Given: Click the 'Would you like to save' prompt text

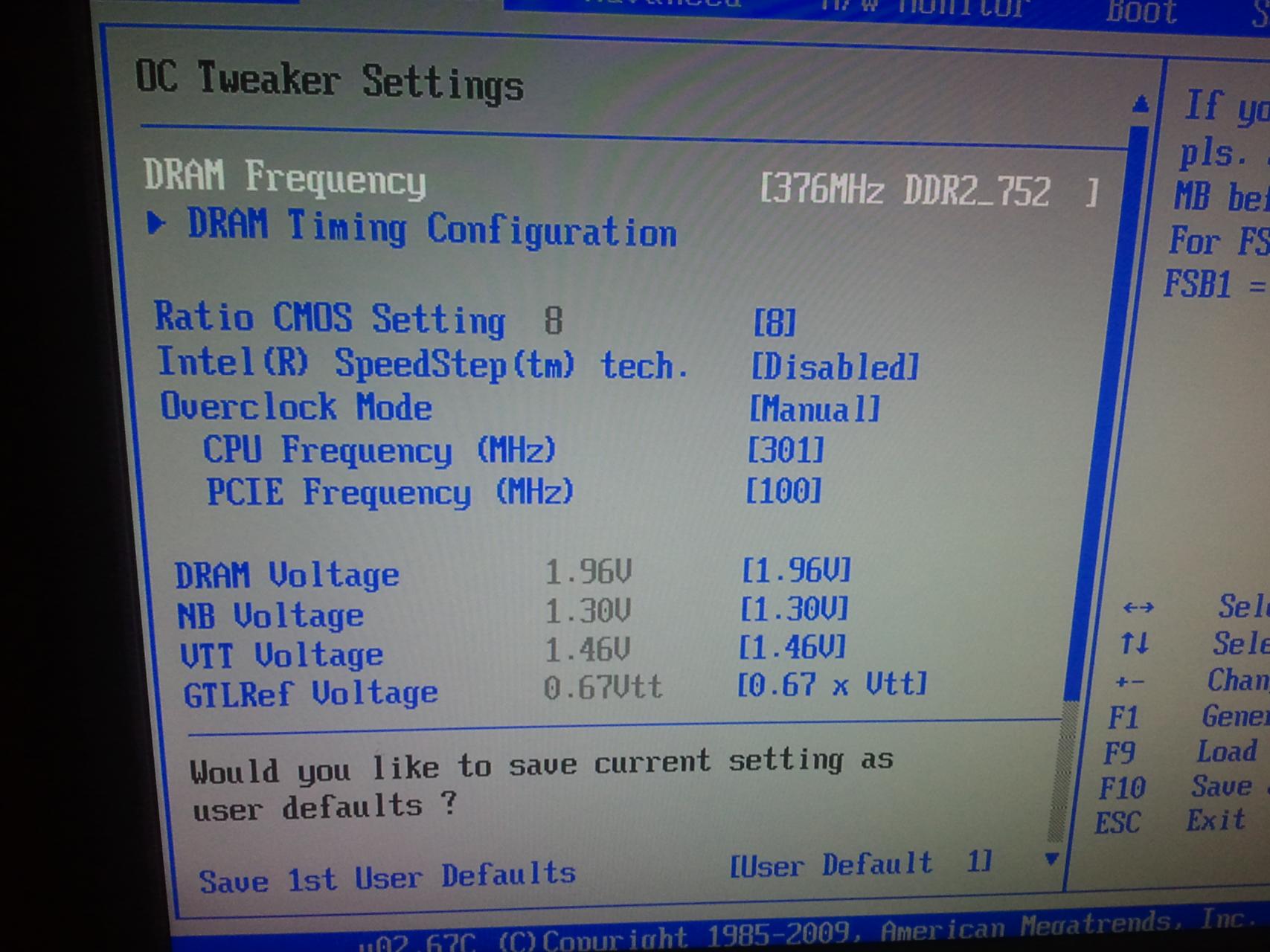Looking at the screenshot, I should [541, 784].
